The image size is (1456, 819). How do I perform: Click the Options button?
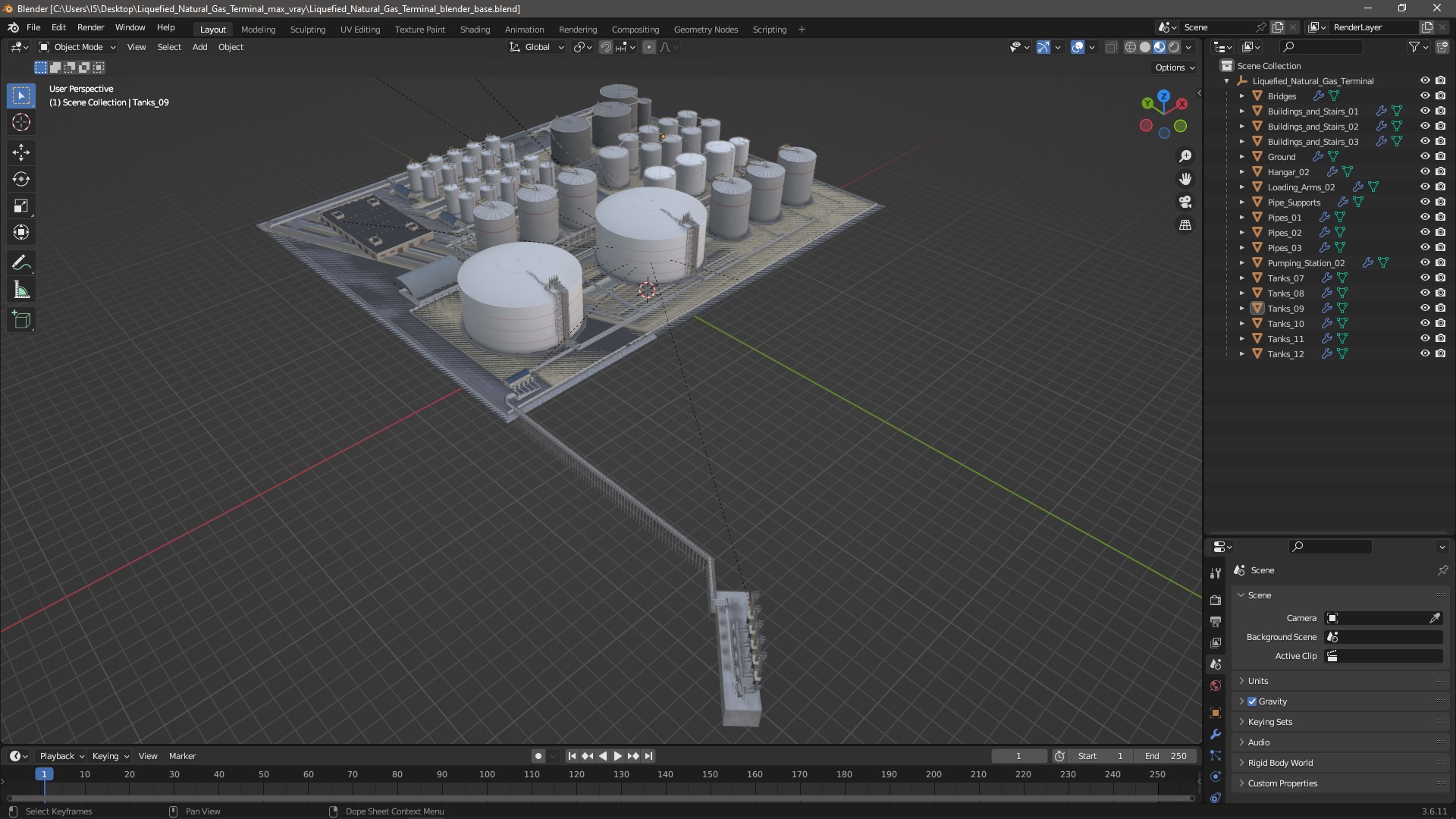(x=1175, y=67)
